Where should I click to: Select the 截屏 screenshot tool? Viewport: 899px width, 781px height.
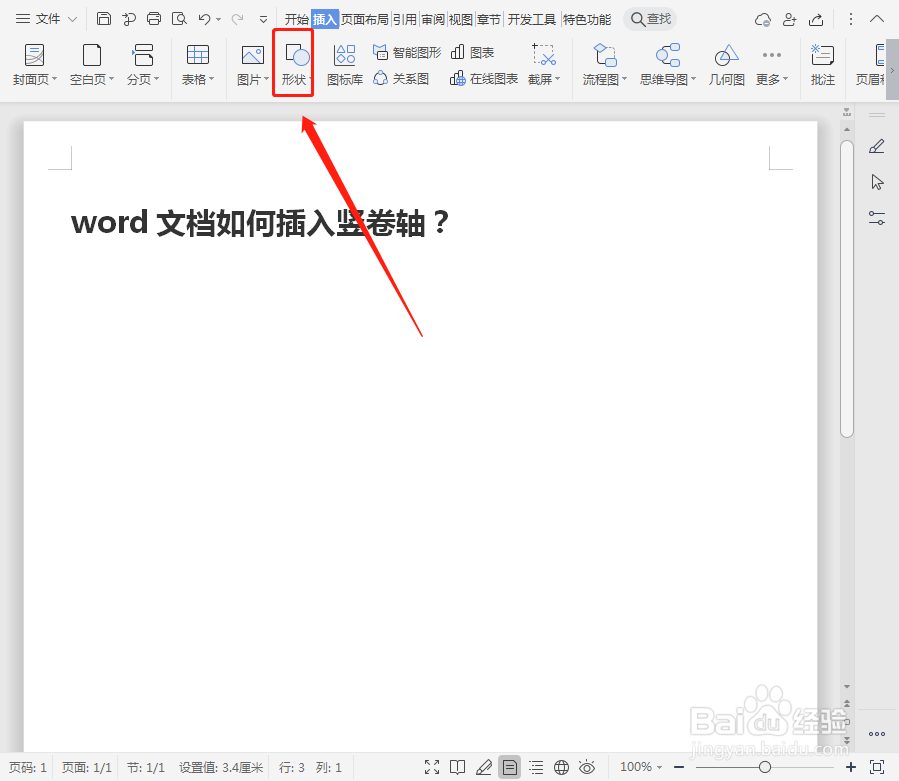tap(540, 63)
